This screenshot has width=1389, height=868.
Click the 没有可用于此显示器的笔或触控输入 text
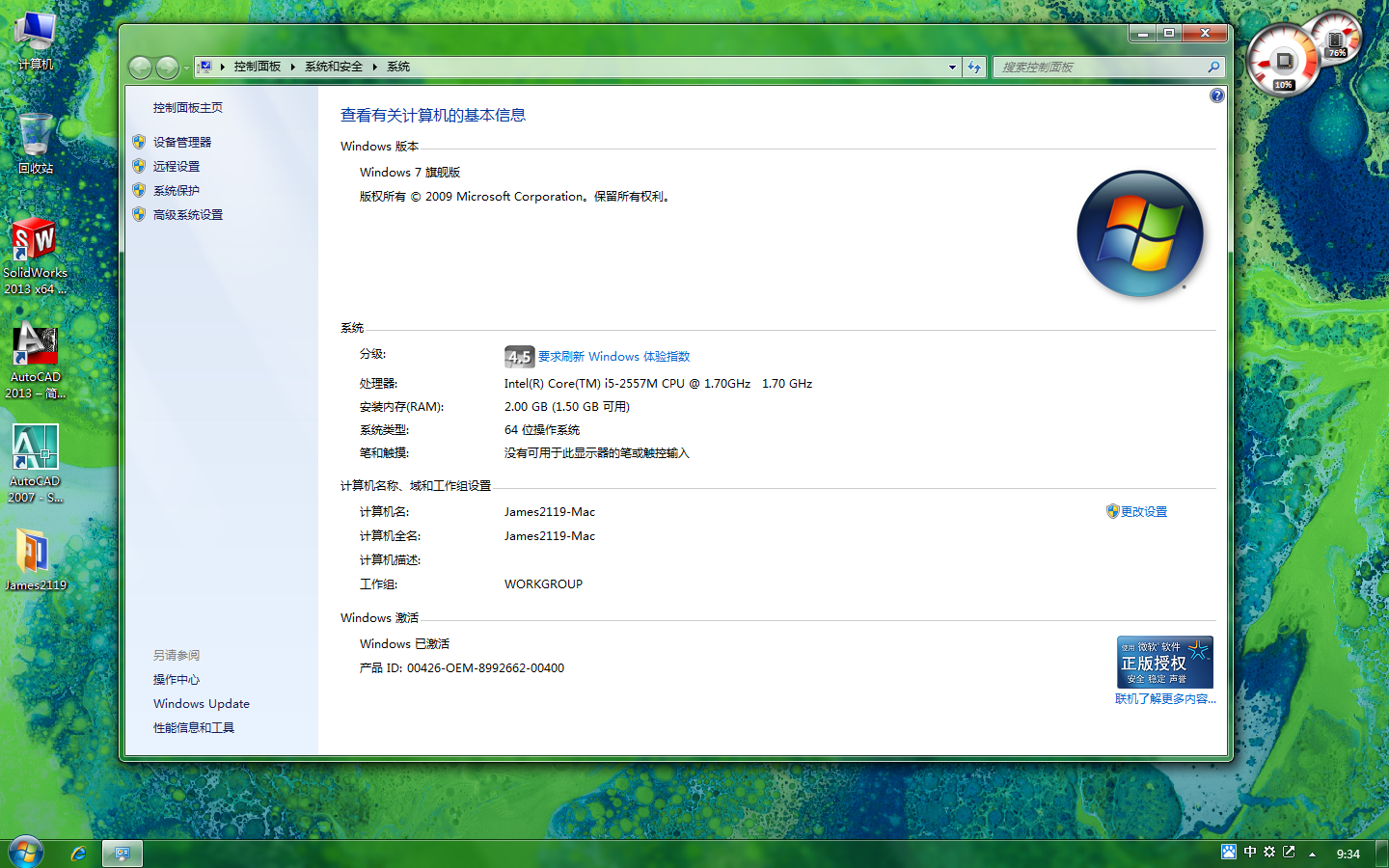(597, 452)
